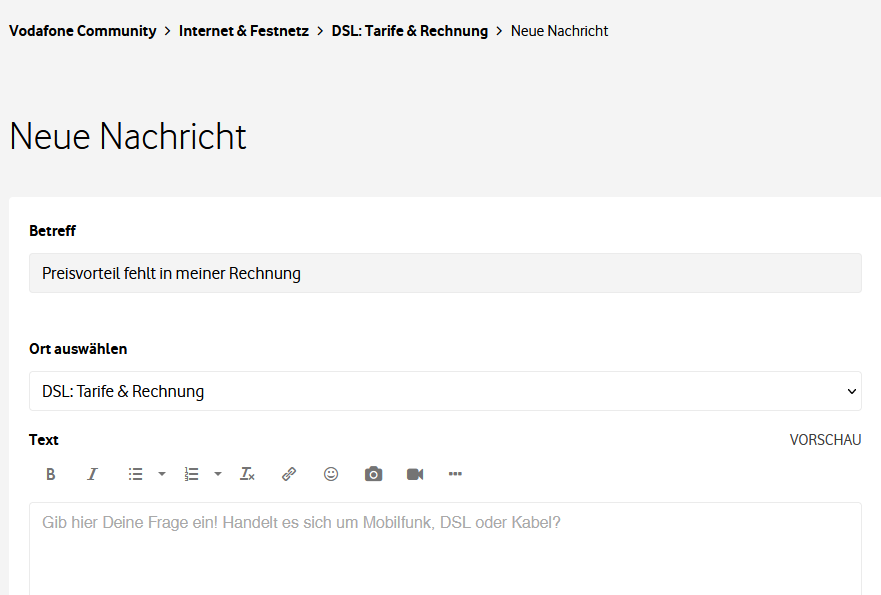Open Internet & Festnetz breadcrumb link
The height and width of the screenshot is (595, 881).
244,31
